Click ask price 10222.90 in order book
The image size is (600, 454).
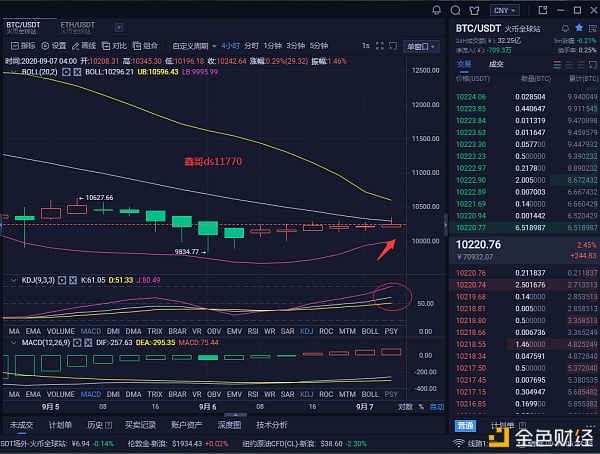471,180
